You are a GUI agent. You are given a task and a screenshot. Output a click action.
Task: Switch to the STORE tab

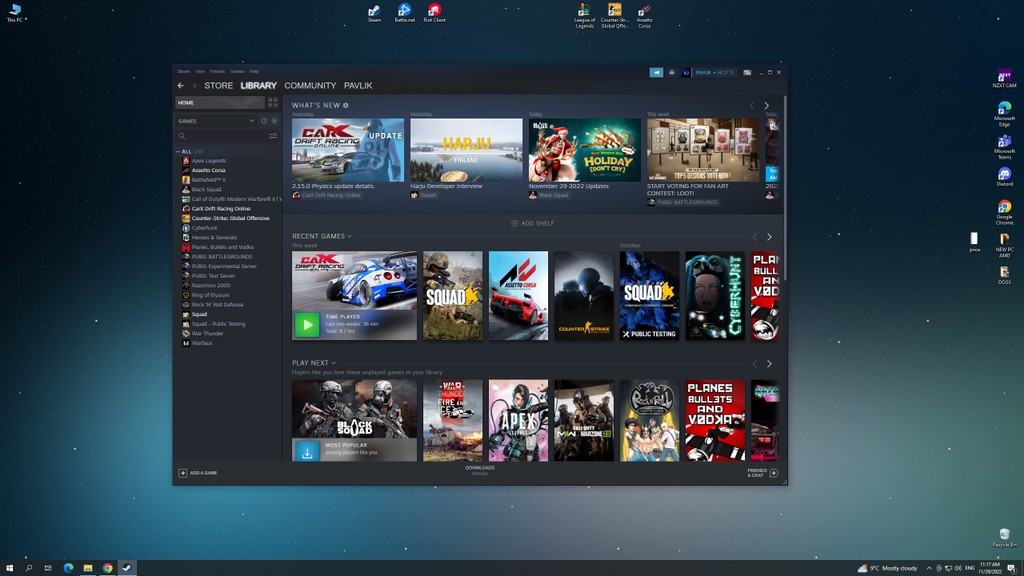(x=219, y=86)
